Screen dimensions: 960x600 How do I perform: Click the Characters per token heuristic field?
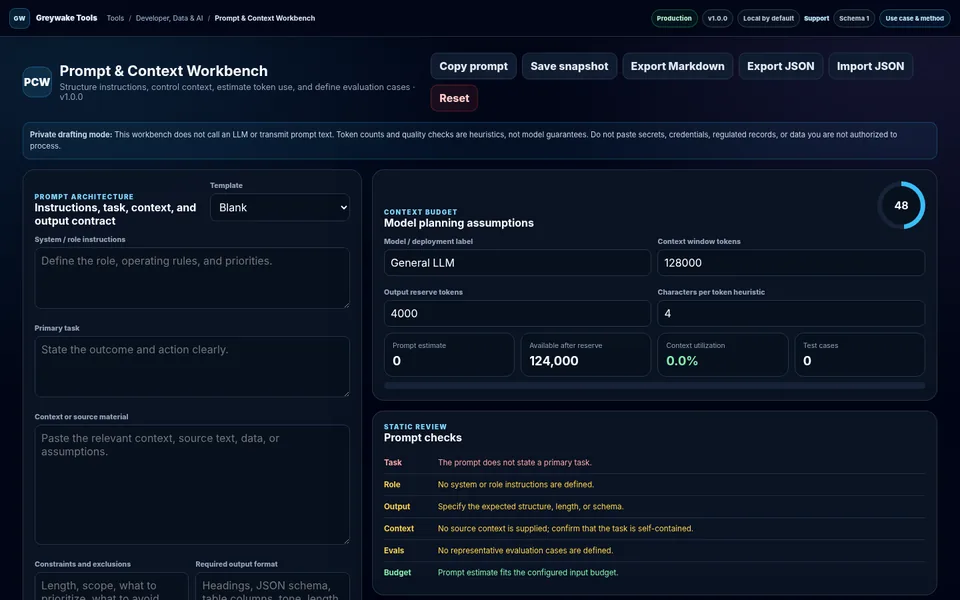(791, 313)
